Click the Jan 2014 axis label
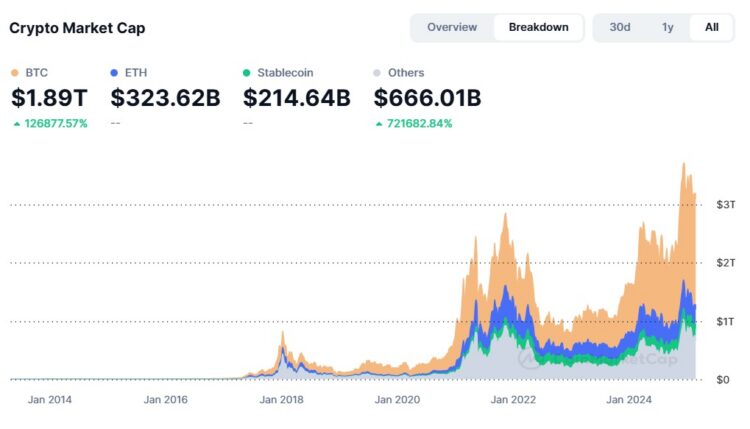This screenshot has width=750, height=429. click(x=50, y=399)
